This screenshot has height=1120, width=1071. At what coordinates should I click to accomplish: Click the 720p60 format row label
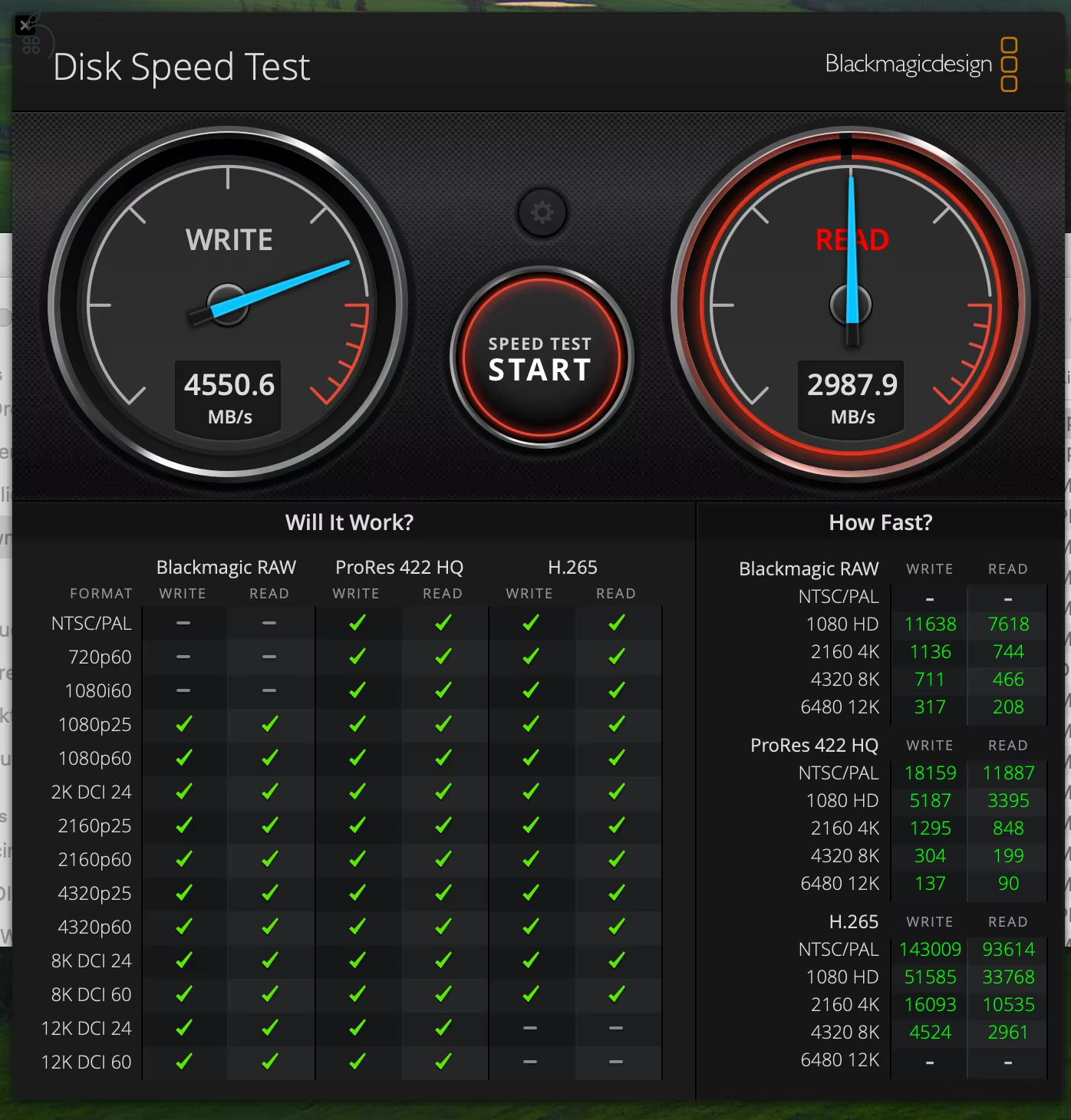pos(100,657)
